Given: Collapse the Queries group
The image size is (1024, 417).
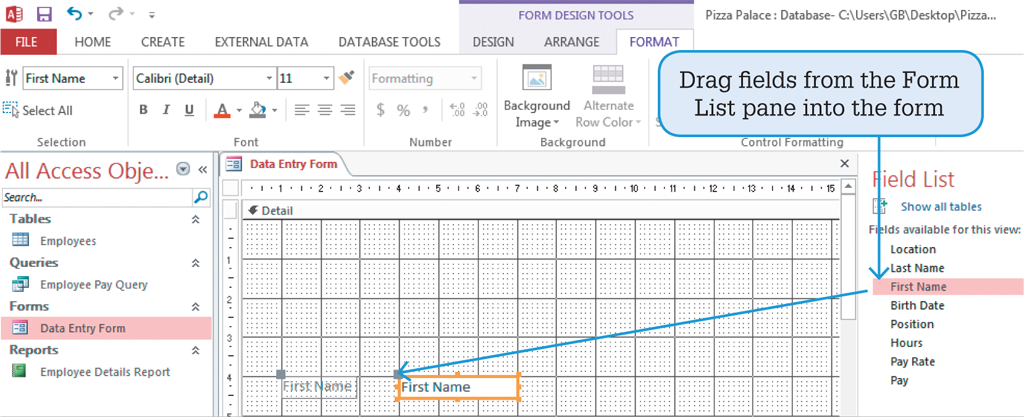Looking at the screenshot, I should point(195,263).
